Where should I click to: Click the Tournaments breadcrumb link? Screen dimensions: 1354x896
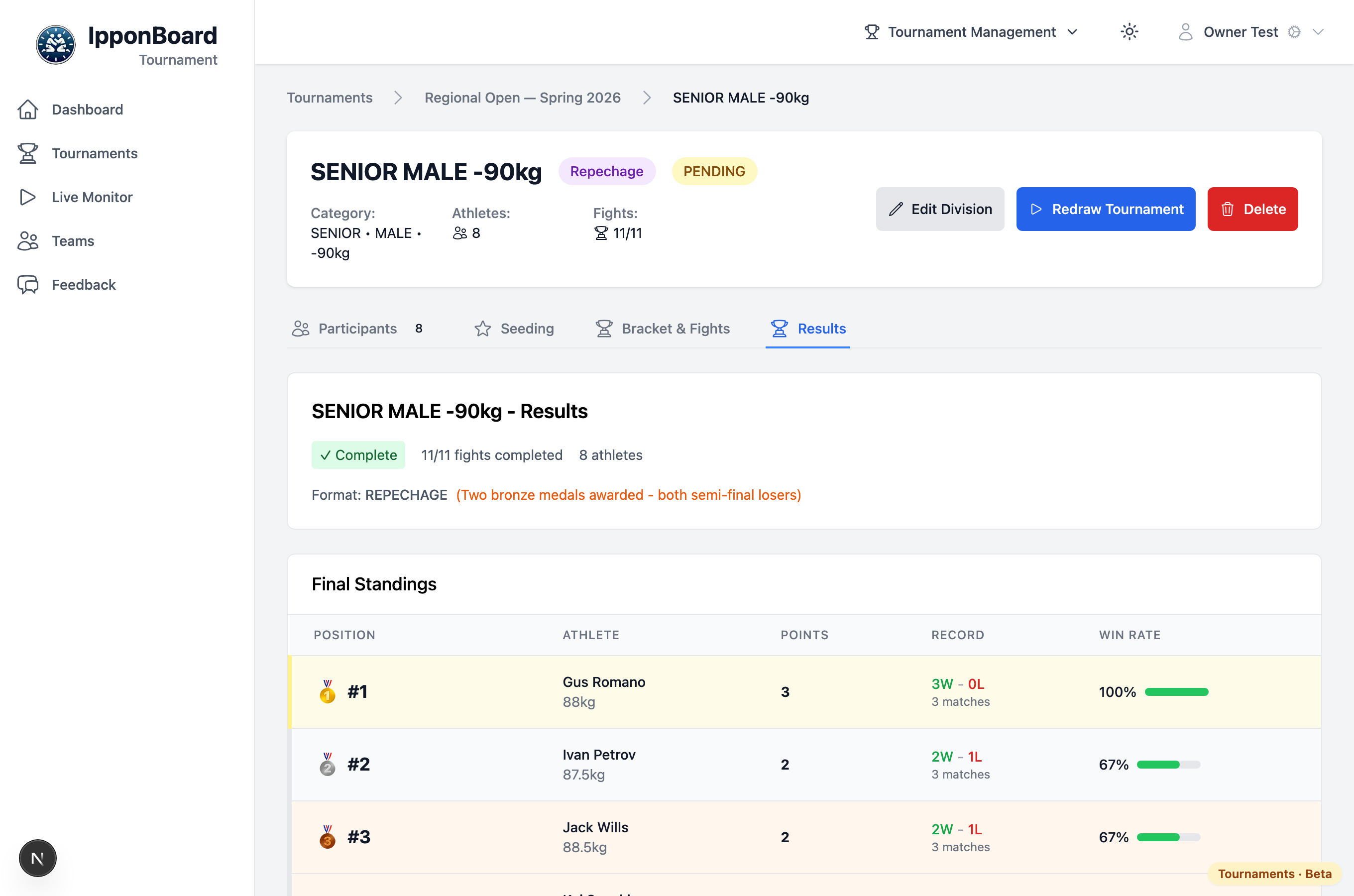pyautogui.click(x=330, y=98)
